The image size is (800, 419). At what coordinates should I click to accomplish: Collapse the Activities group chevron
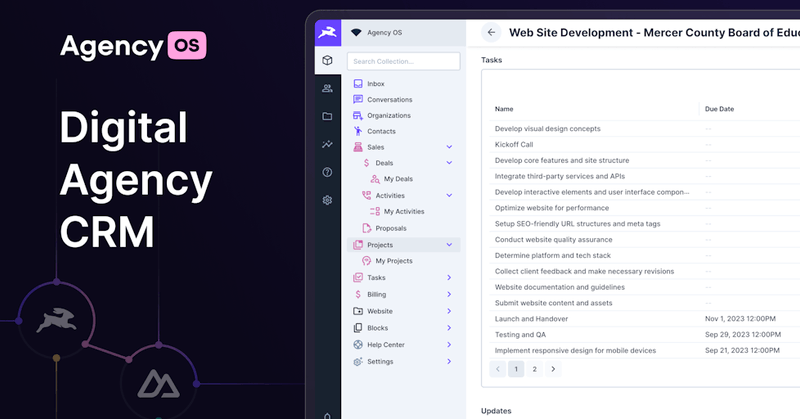click(x=449, y=195)
